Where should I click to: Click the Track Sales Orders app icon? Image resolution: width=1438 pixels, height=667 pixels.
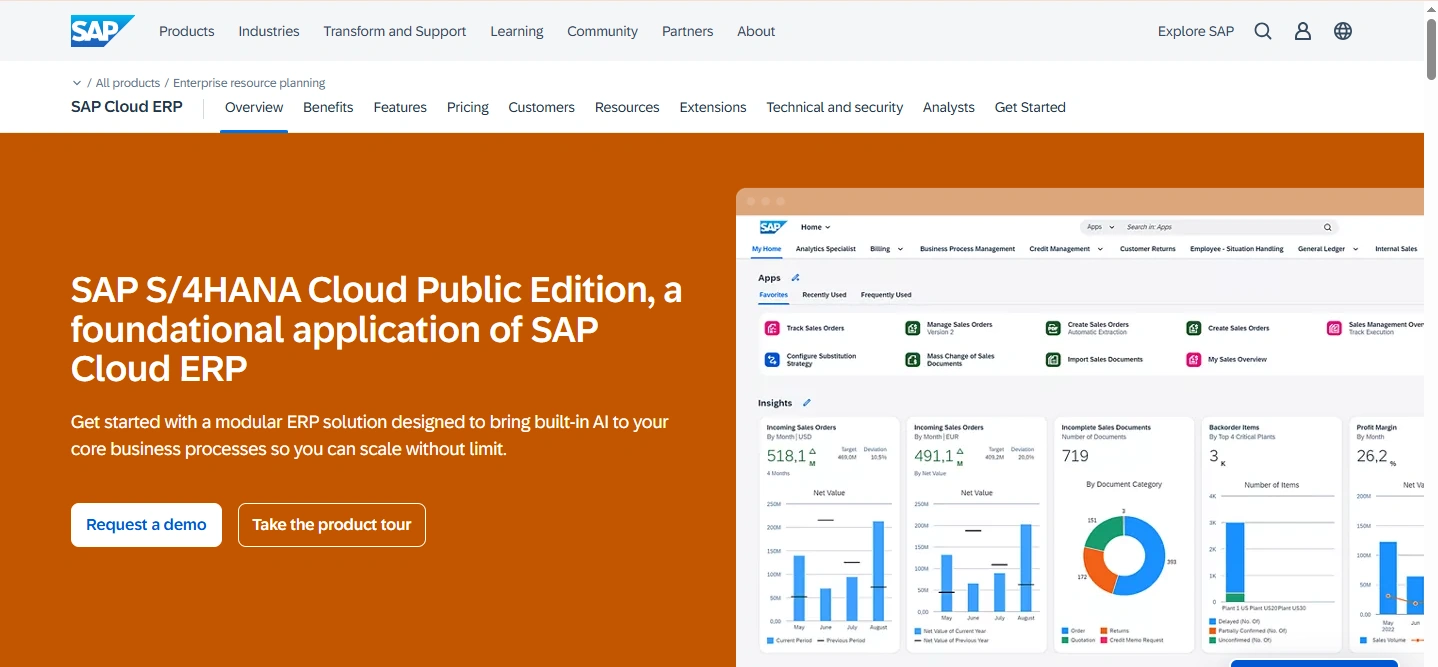[x=772, y=328]
